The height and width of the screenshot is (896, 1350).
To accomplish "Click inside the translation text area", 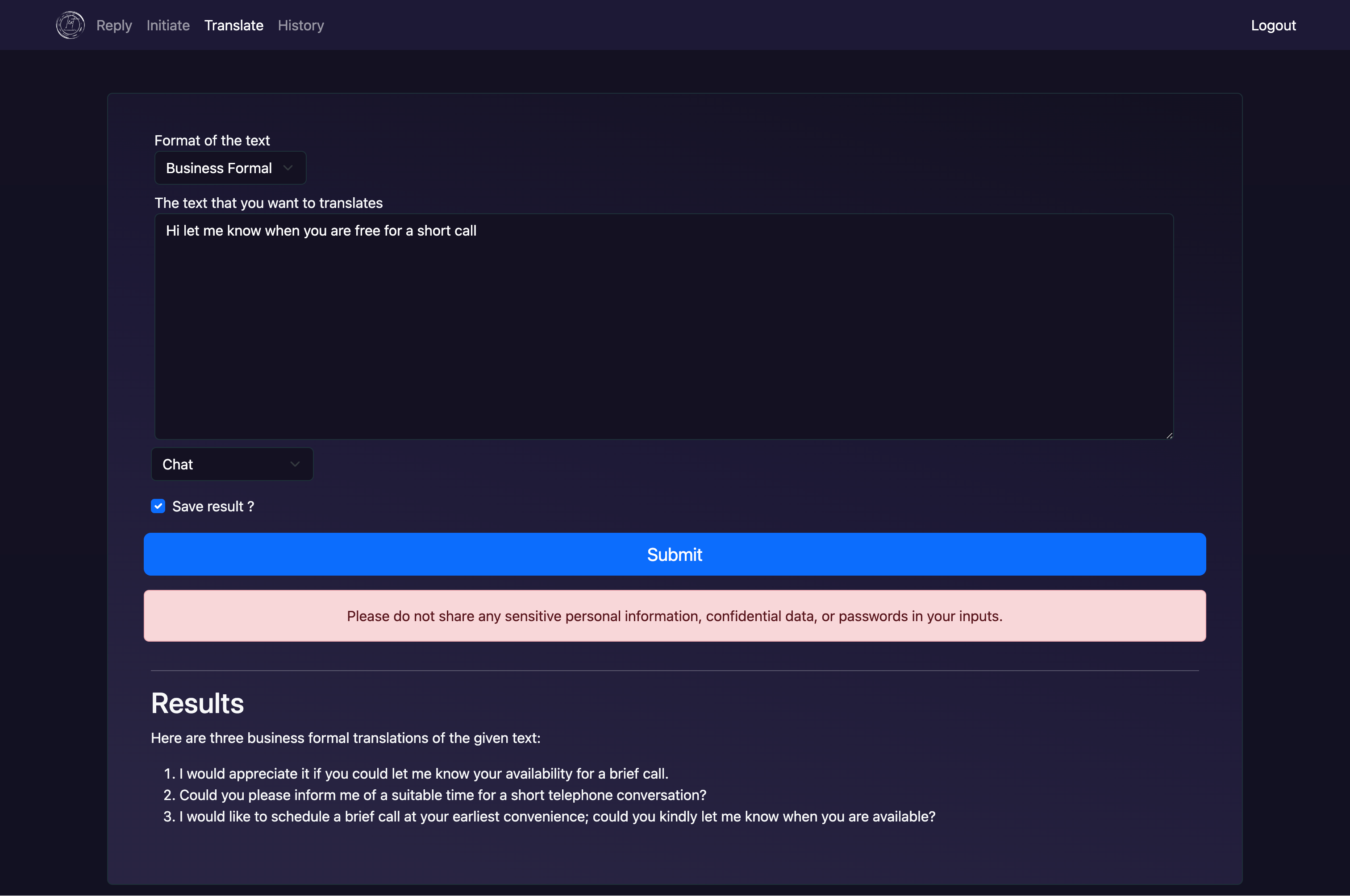I will coord(663,326).
